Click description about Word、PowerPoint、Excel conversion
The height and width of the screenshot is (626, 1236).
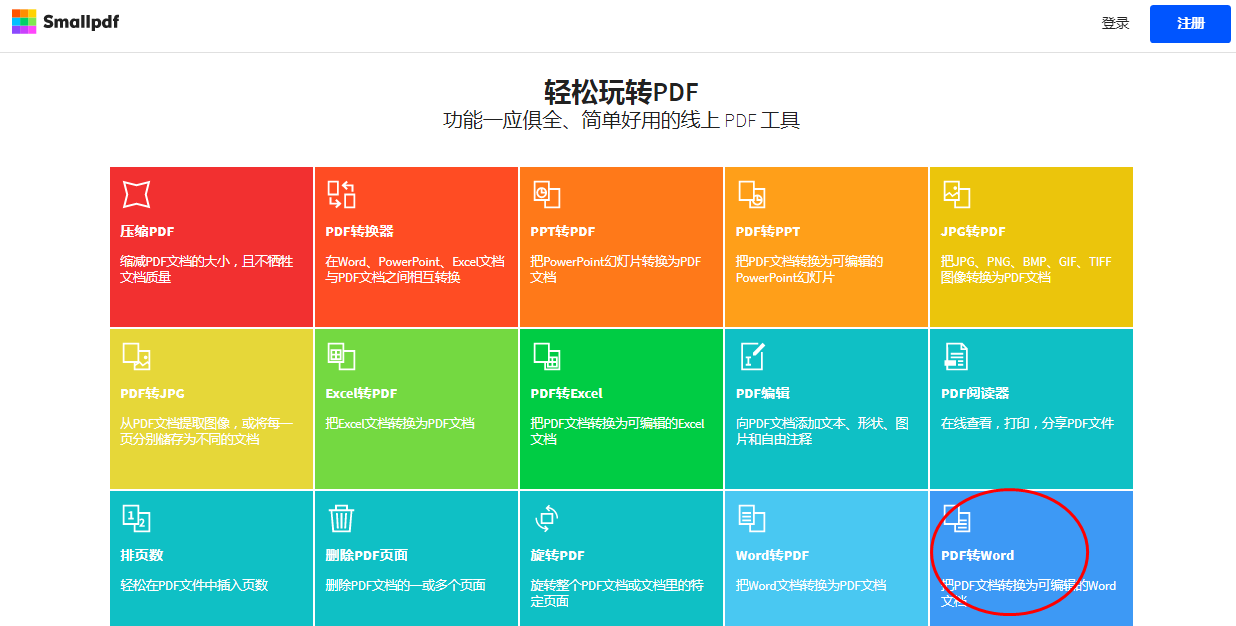(x=415, y=270)
